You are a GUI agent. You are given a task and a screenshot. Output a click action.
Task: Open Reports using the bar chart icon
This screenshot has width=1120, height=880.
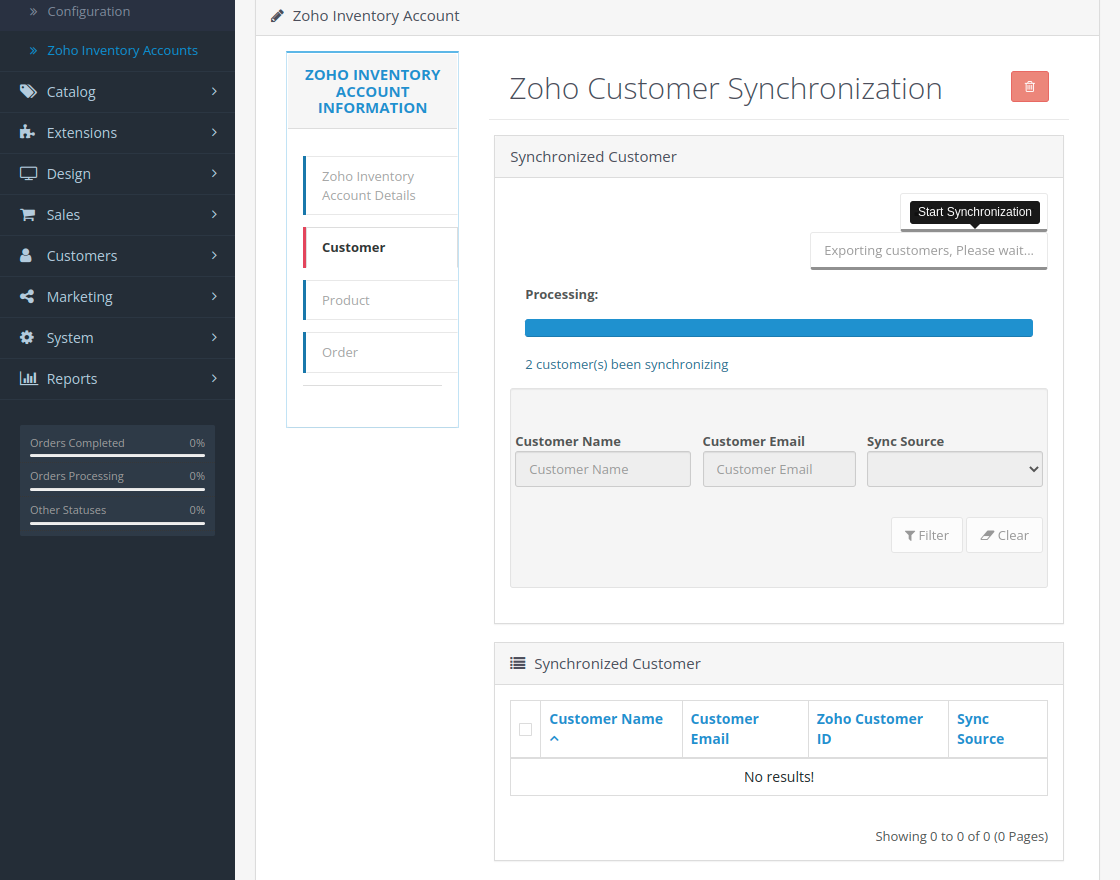click(28, 378)
